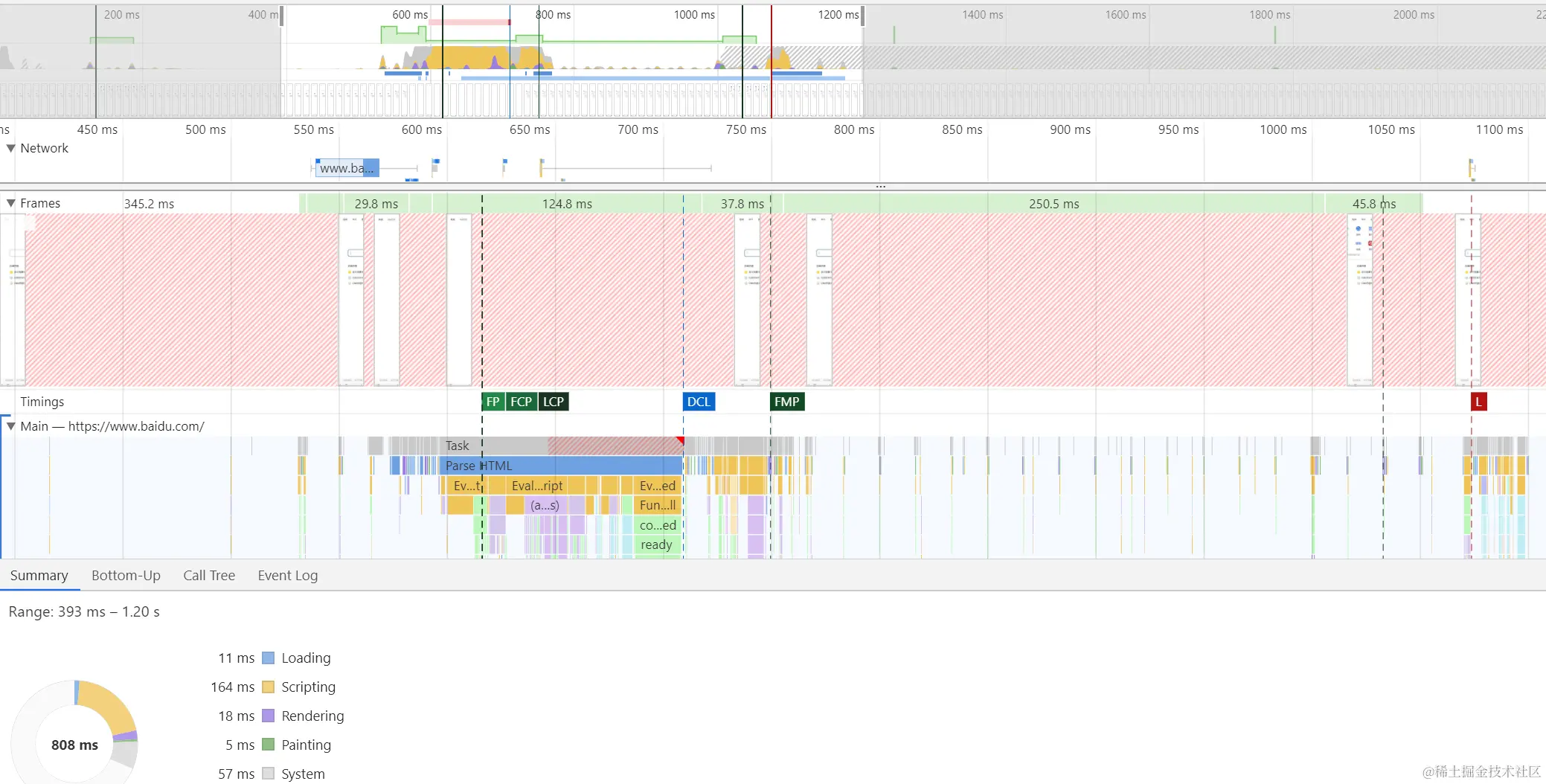
Task: Click the 650 ms ruler label
Action: tap(530, 129)
